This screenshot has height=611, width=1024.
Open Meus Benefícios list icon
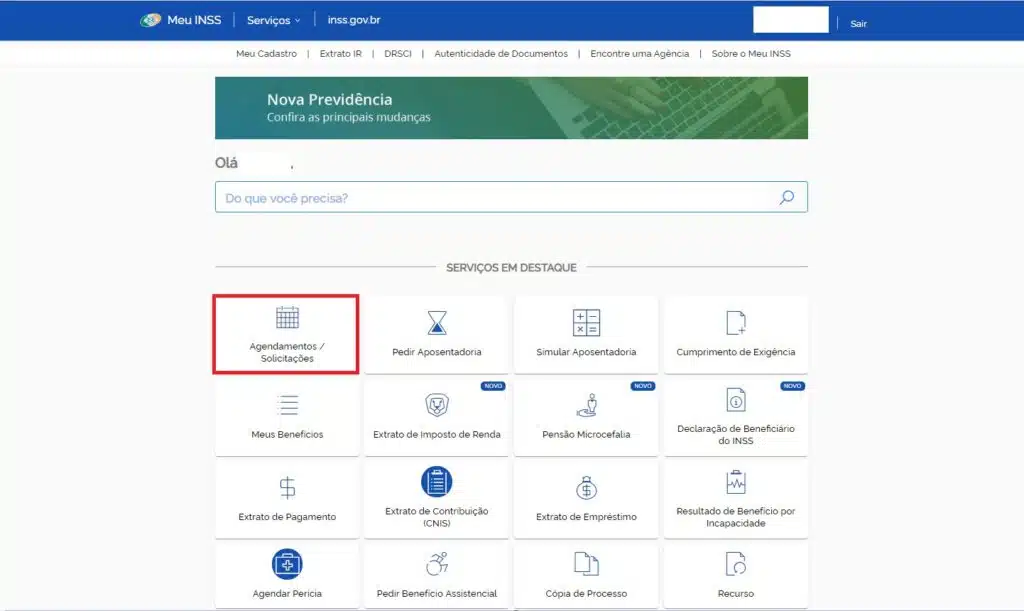(x=287, y=405)
